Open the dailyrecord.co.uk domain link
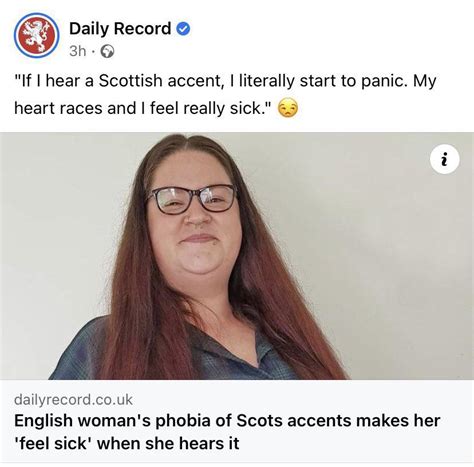Viewport: 474px width, 467px height. (73, 400)
